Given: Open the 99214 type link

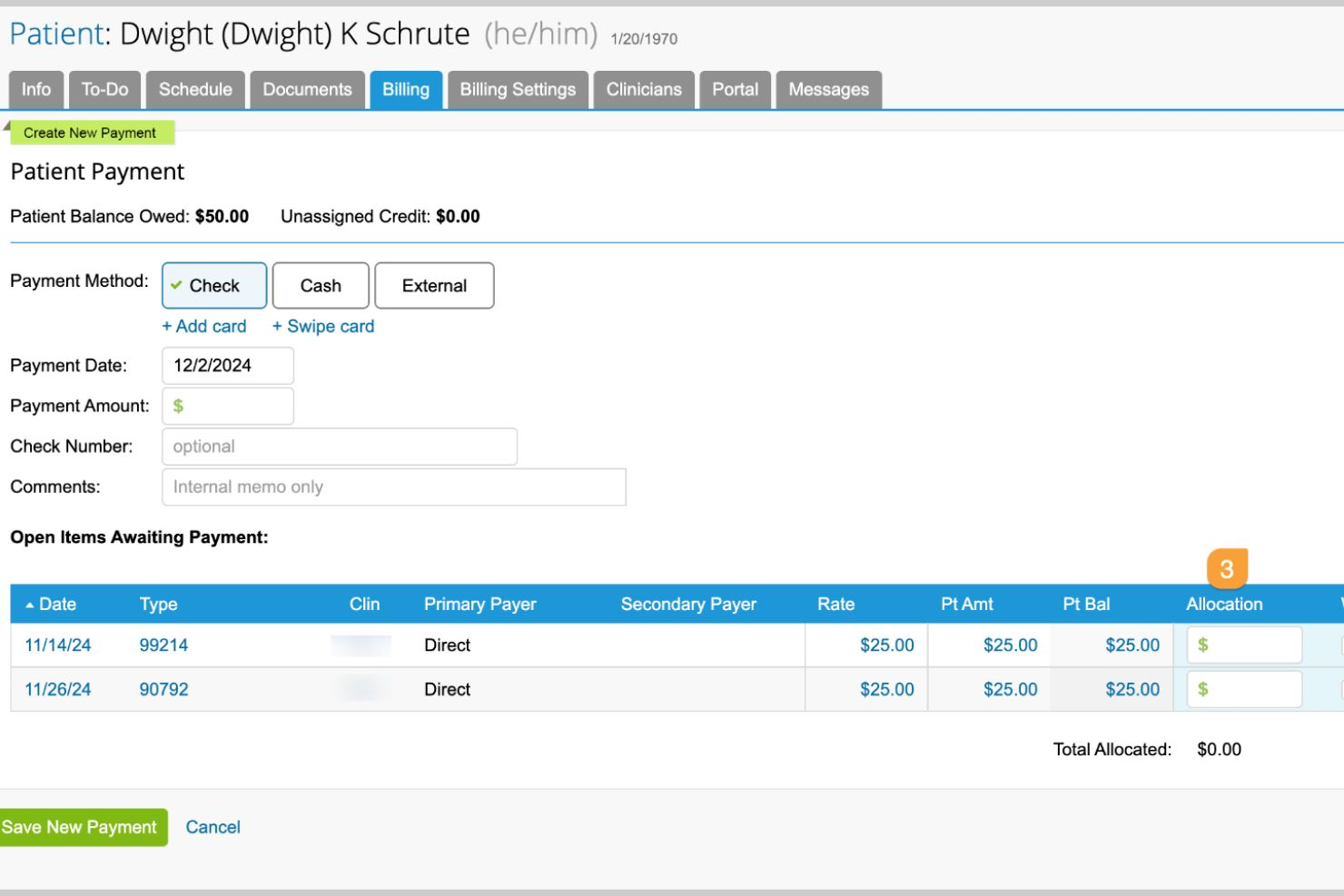Looking at the screenshot, I should (163, 645).
